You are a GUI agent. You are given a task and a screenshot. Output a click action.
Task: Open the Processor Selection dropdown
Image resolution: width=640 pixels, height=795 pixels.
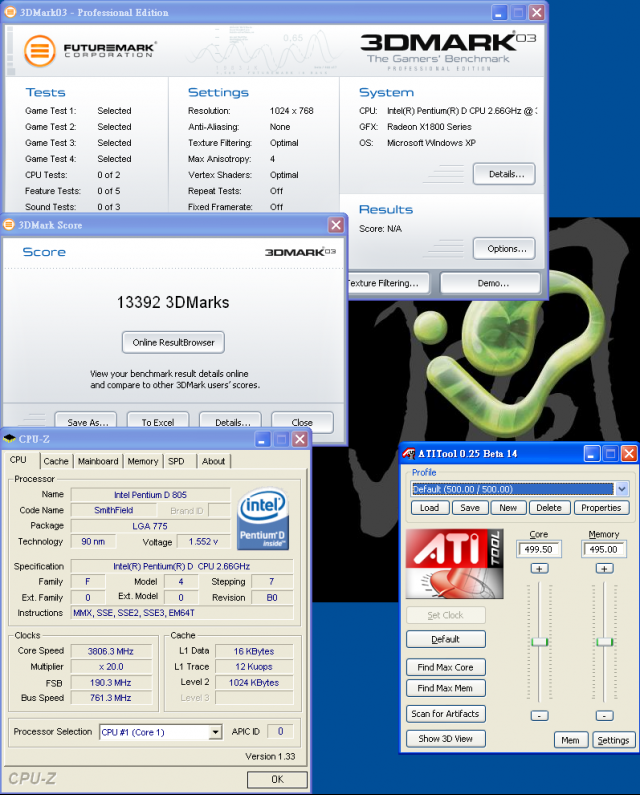[216, 732]
